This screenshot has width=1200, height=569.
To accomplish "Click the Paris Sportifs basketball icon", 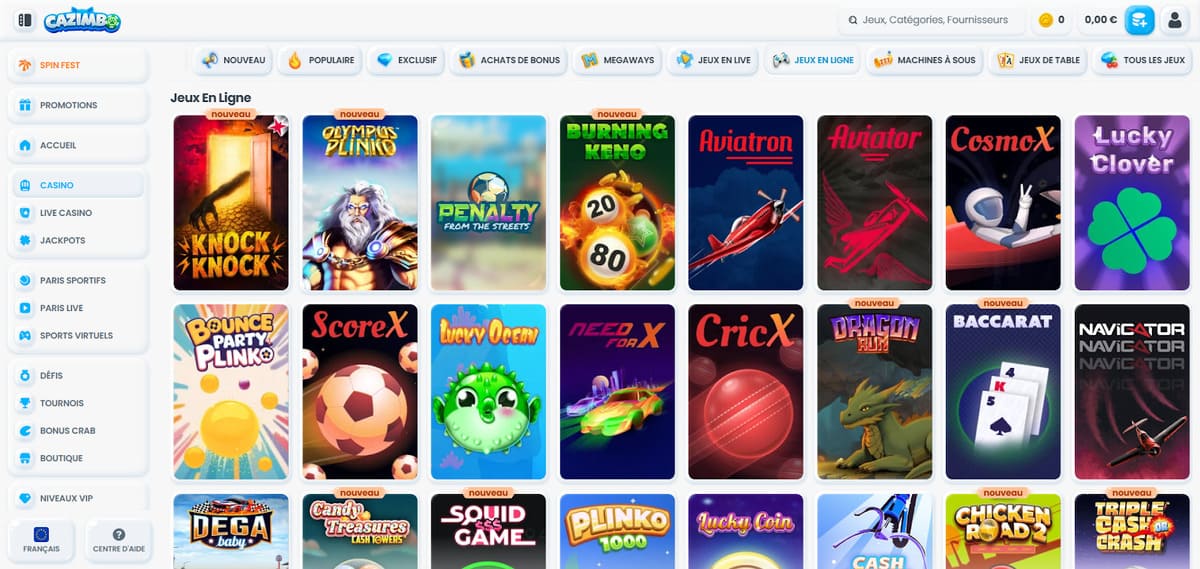I will (x=25, y=280).
